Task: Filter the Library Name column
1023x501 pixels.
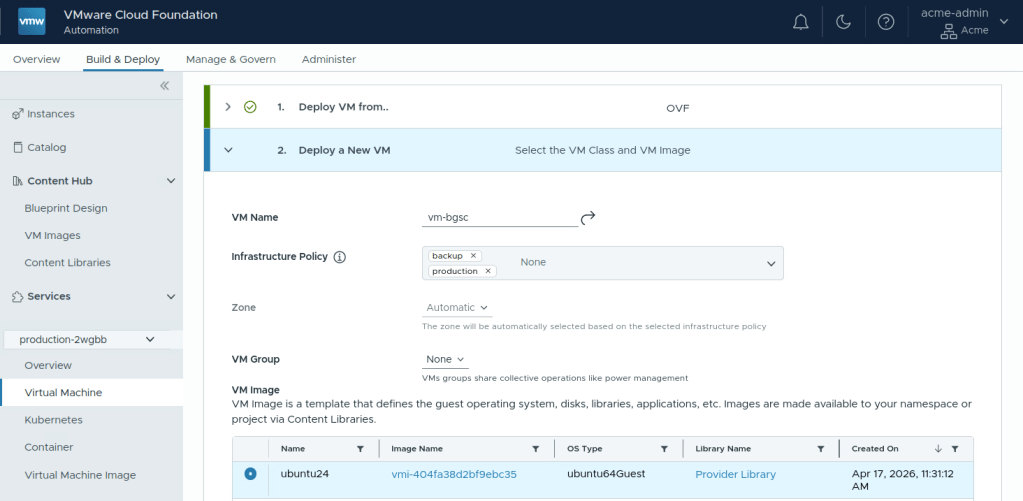Action: (x=821, y=449)
